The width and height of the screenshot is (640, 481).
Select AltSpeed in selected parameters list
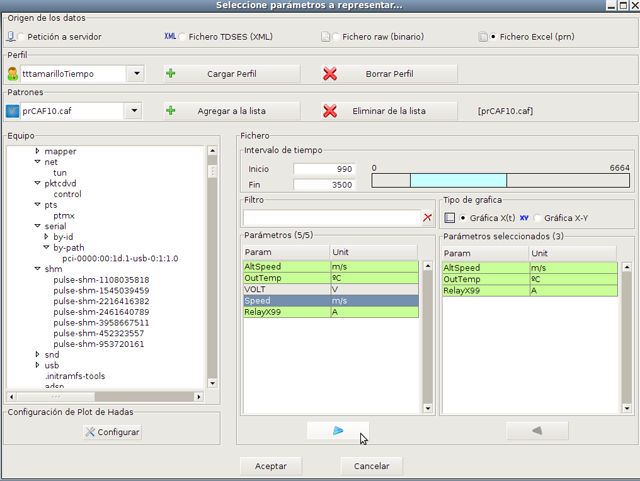tap(530, 268)
